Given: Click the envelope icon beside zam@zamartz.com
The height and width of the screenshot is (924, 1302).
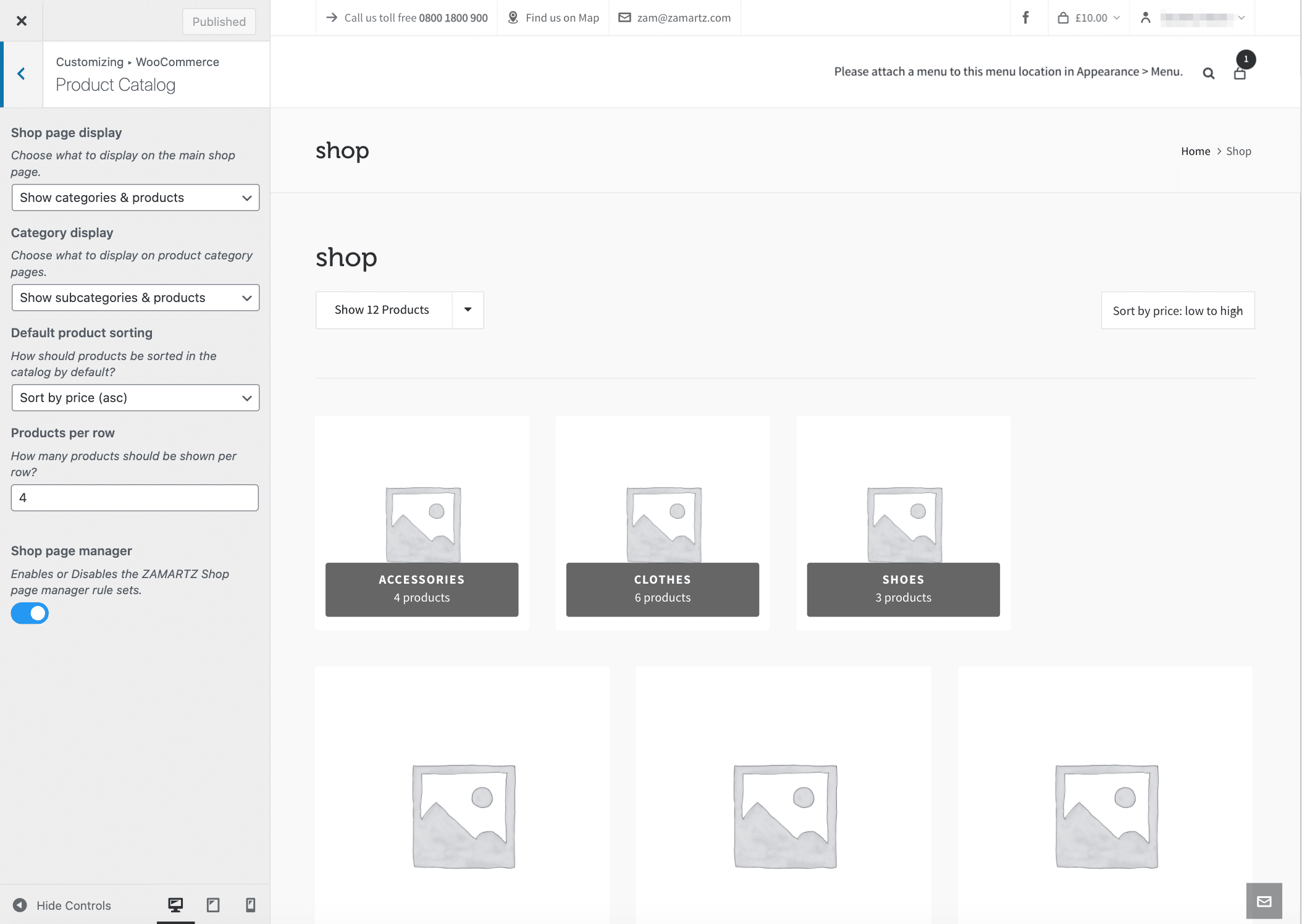Looking at the screenshot, I should click(624, 17).
